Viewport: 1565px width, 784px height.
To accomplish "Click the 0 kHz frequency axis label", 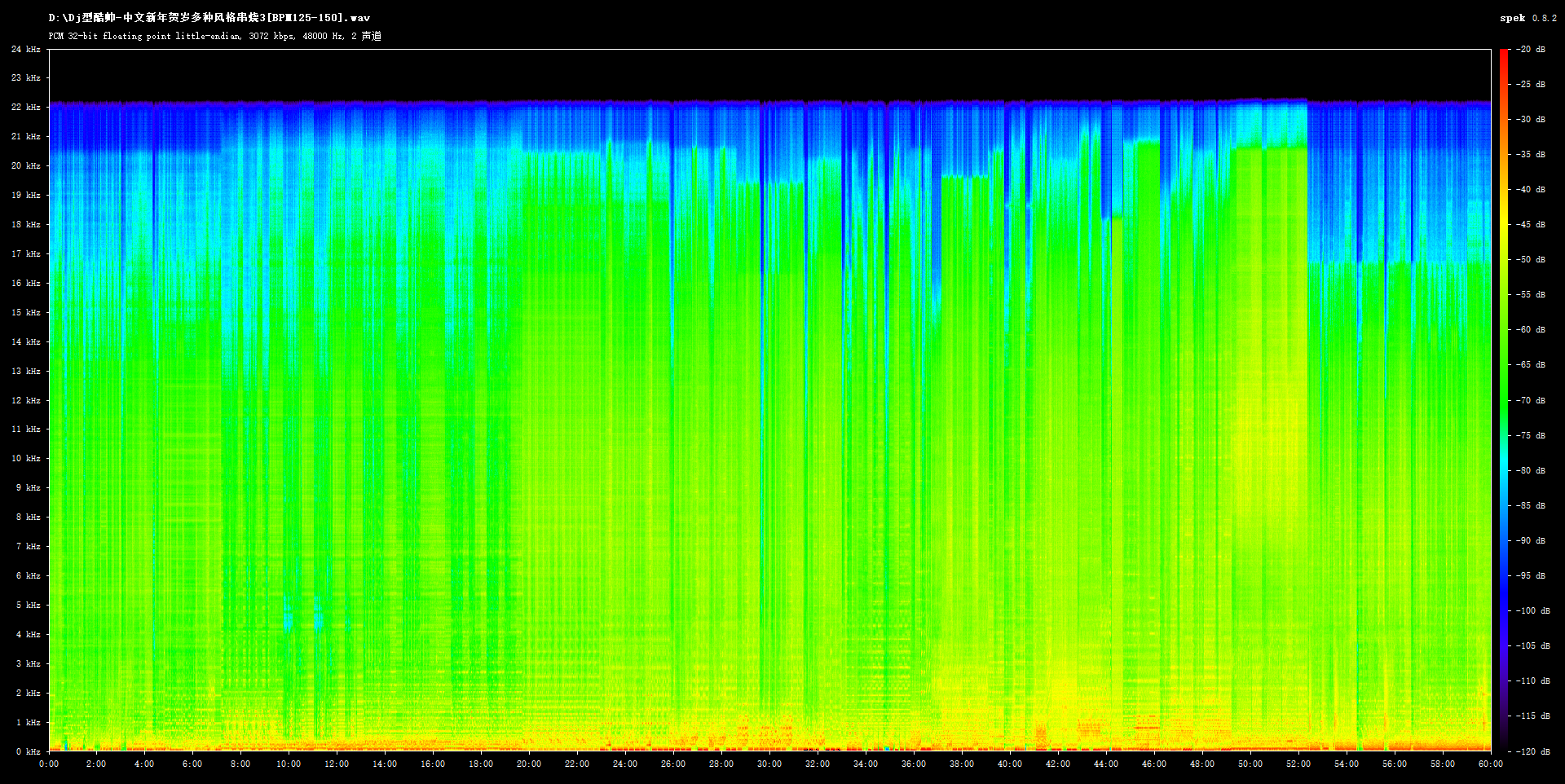I will (28, 751).
